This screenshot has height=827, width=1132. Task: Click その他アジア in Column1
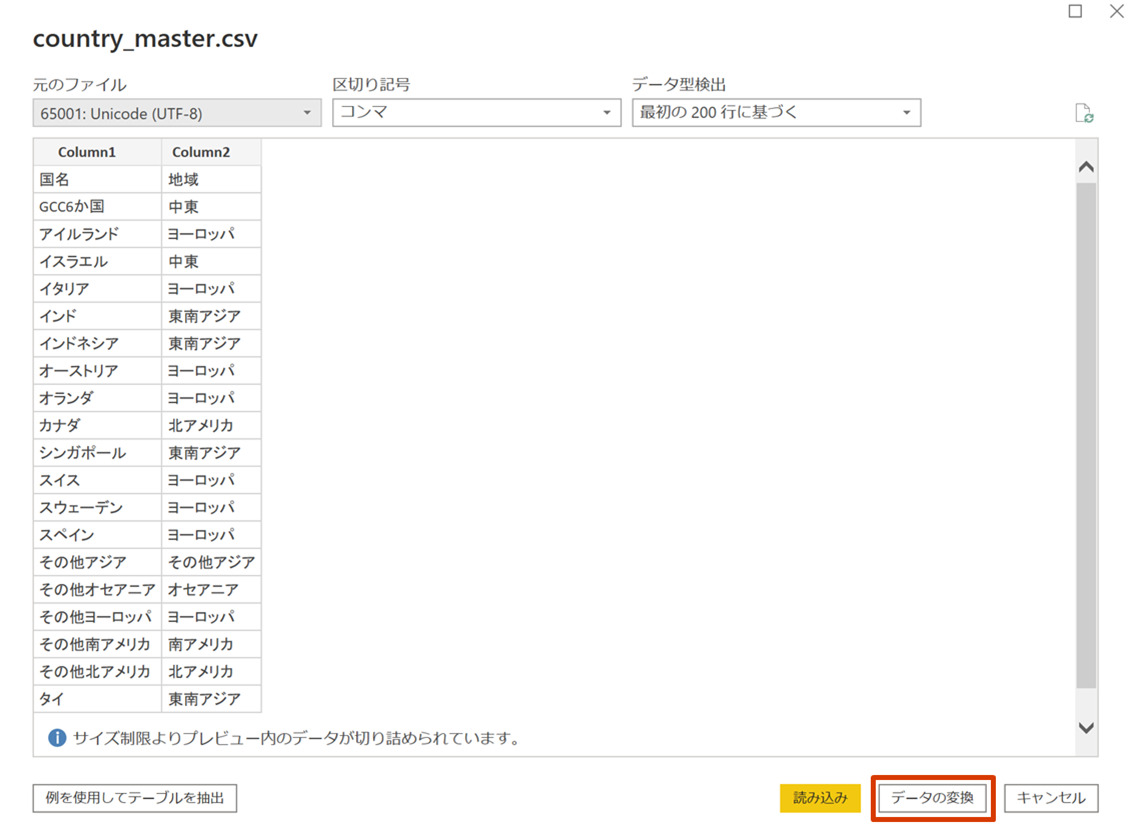coord(97,562)
